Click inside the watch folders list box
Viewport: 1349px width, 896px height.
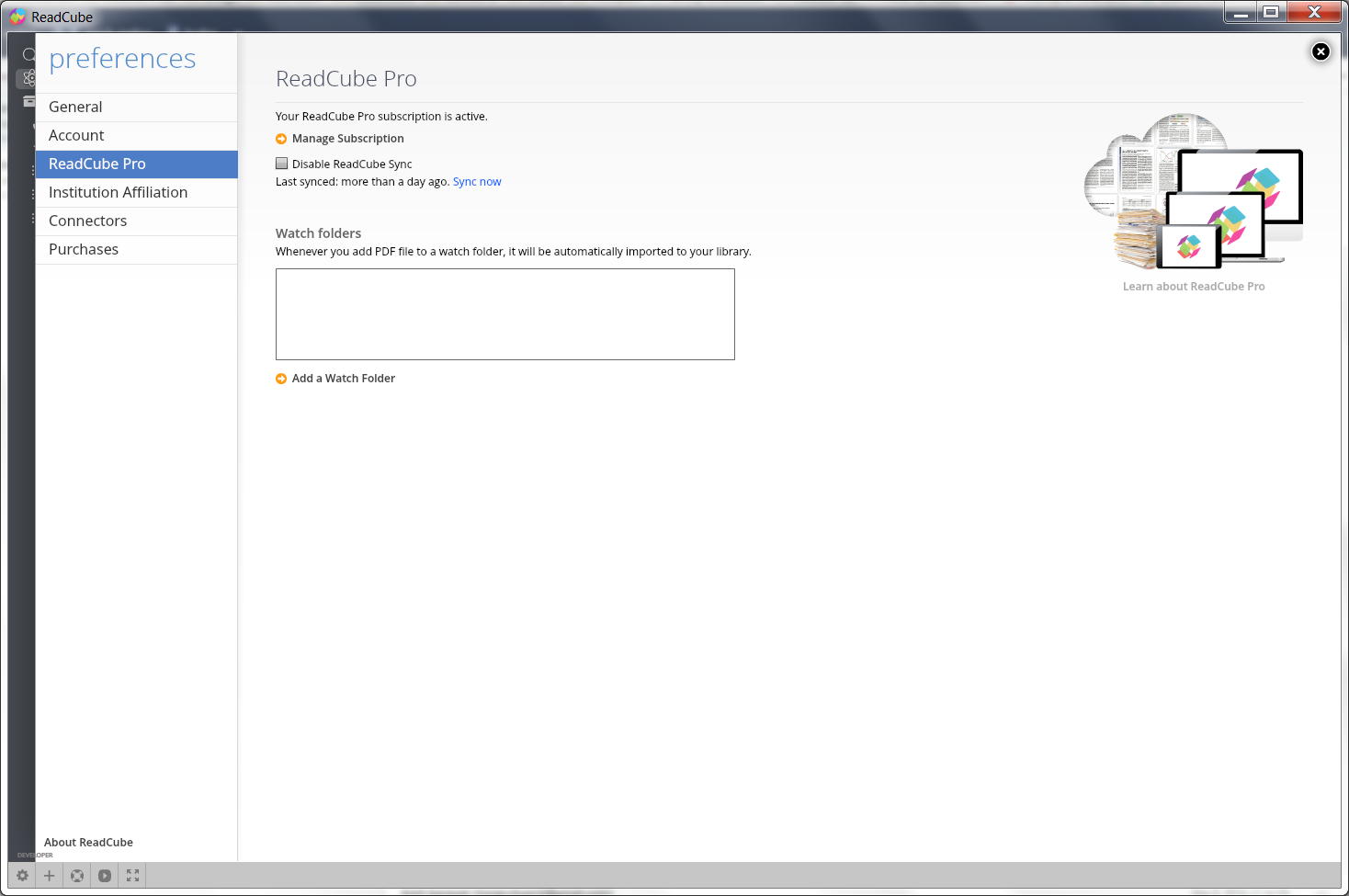505,314
